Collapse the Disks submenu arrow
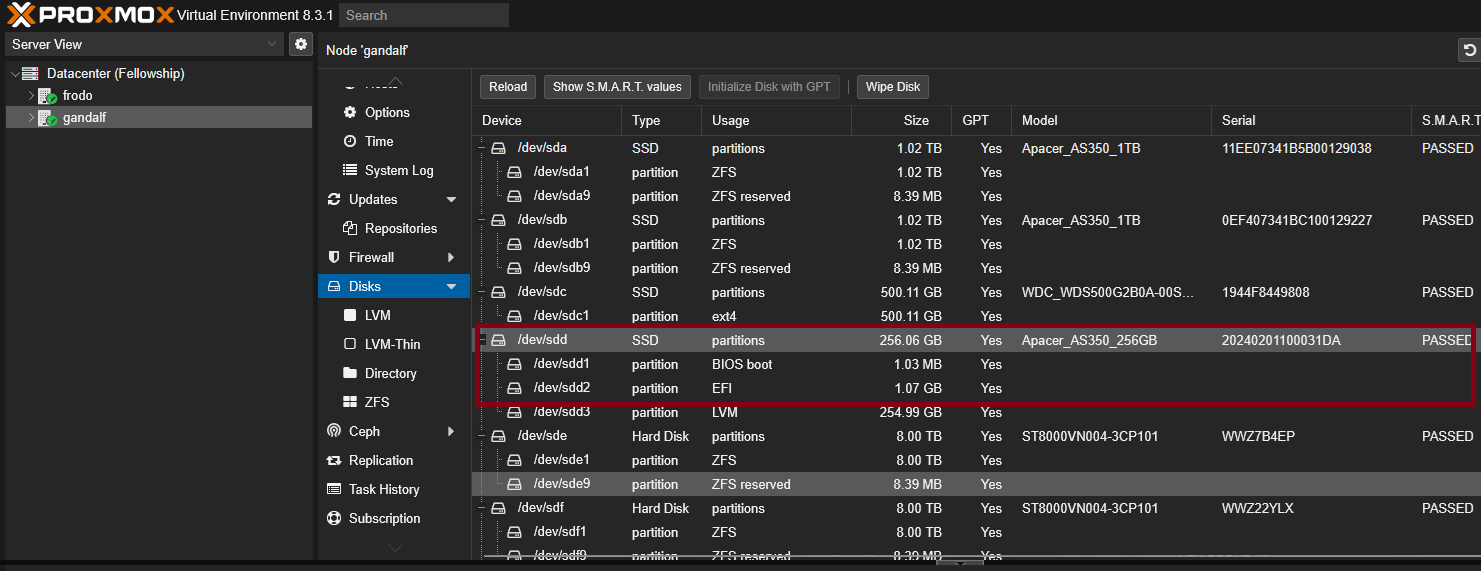The image size is (1481, 571). tap(451, 287)
